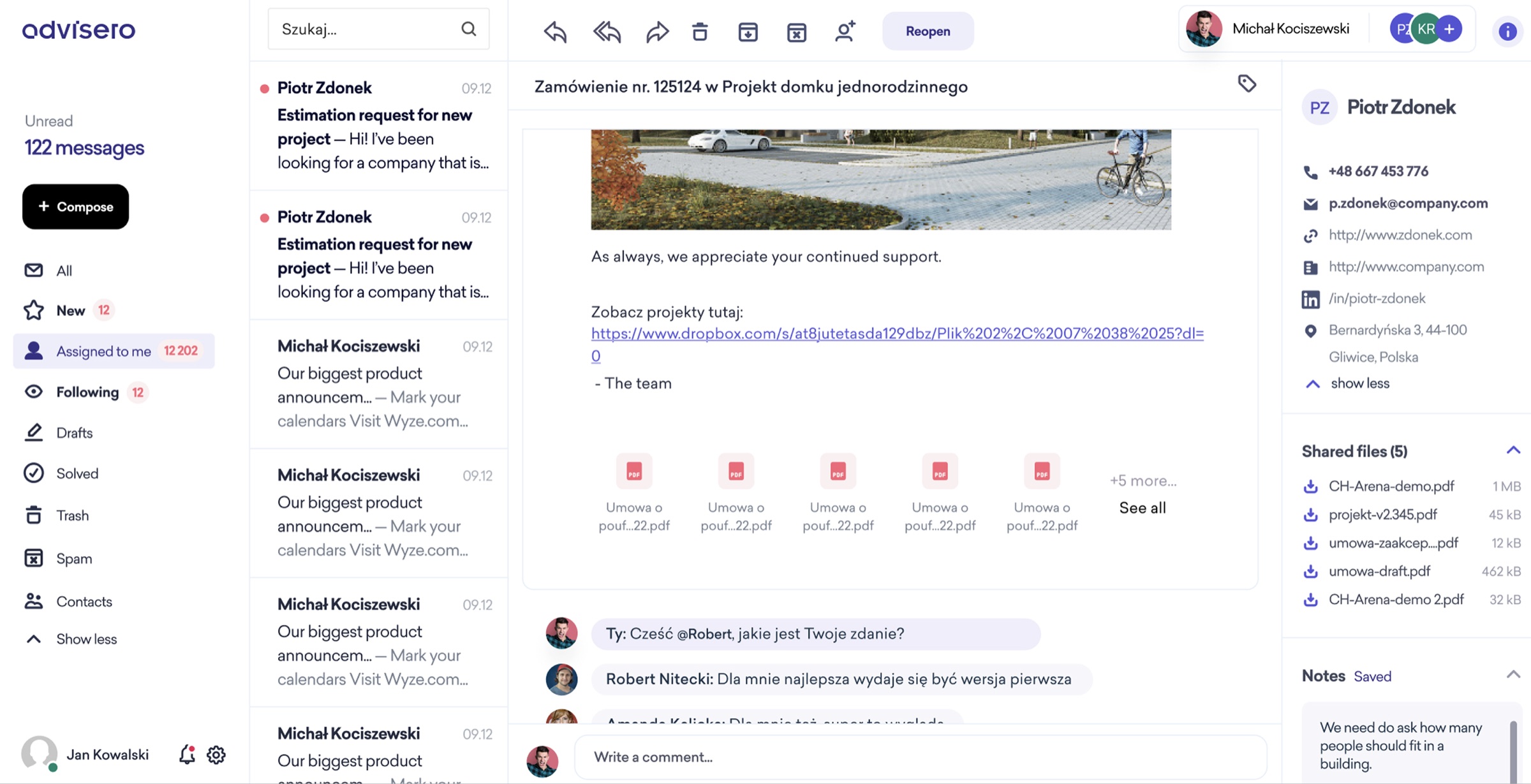This screenshot has height=784, width=1531.
Task: Forward the conversation using the arrow icon
Action: pos(656,31)
